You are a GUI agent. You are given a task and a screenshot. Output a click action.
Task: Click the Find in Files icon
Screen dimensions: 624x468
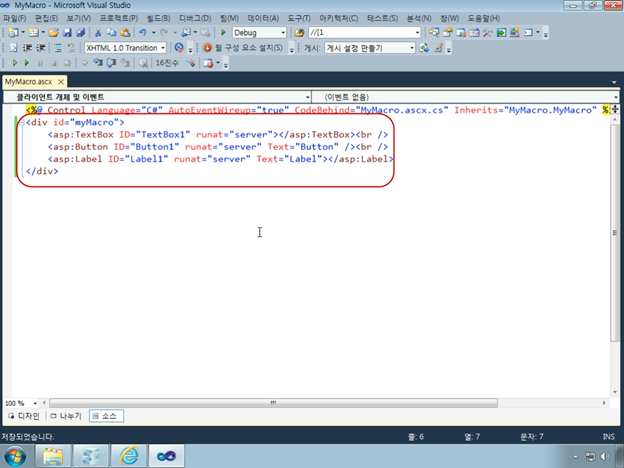click(300, 33)
